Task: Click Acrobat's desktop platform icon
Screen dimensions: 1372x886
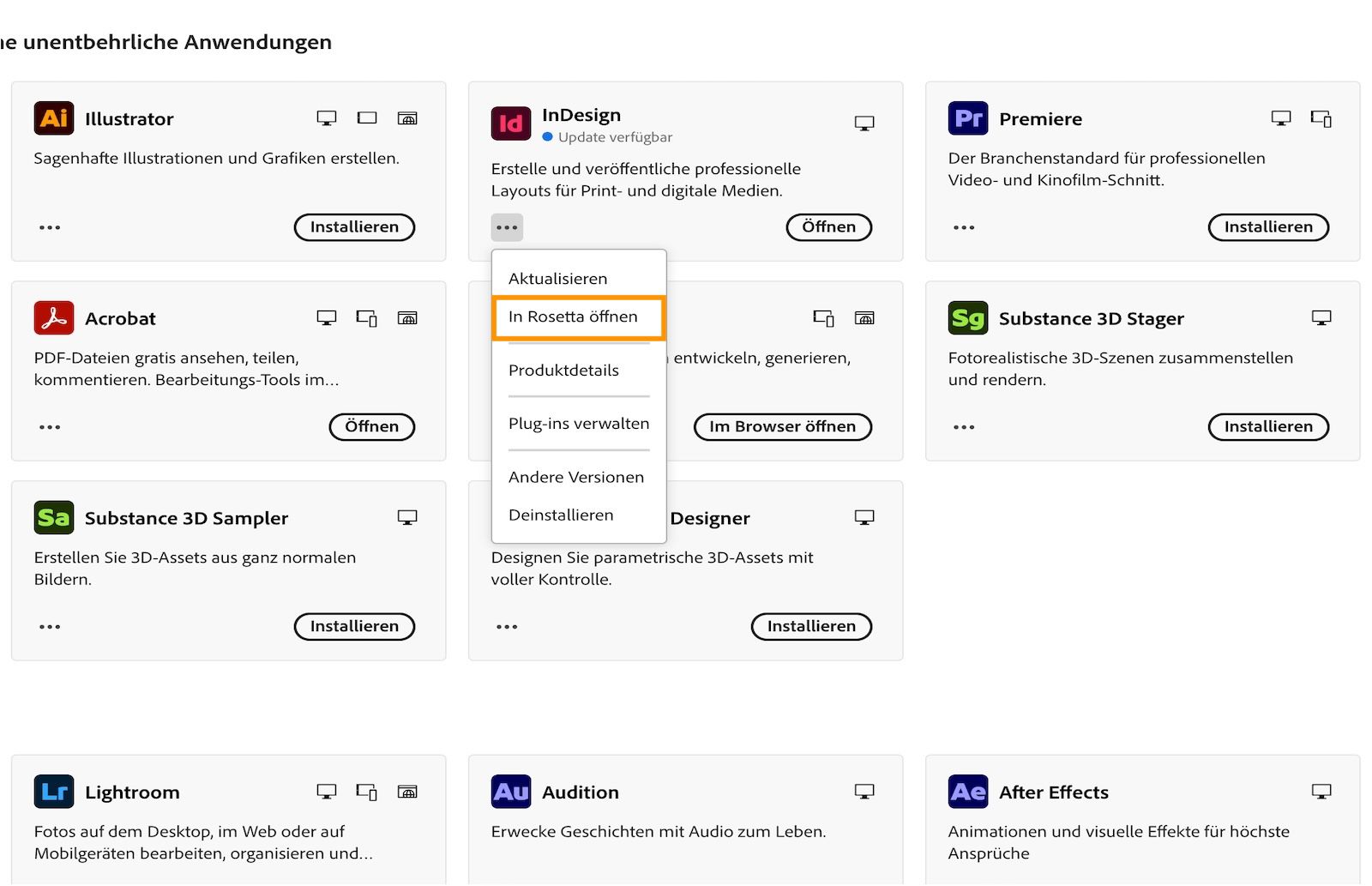Action: (327, 318)
